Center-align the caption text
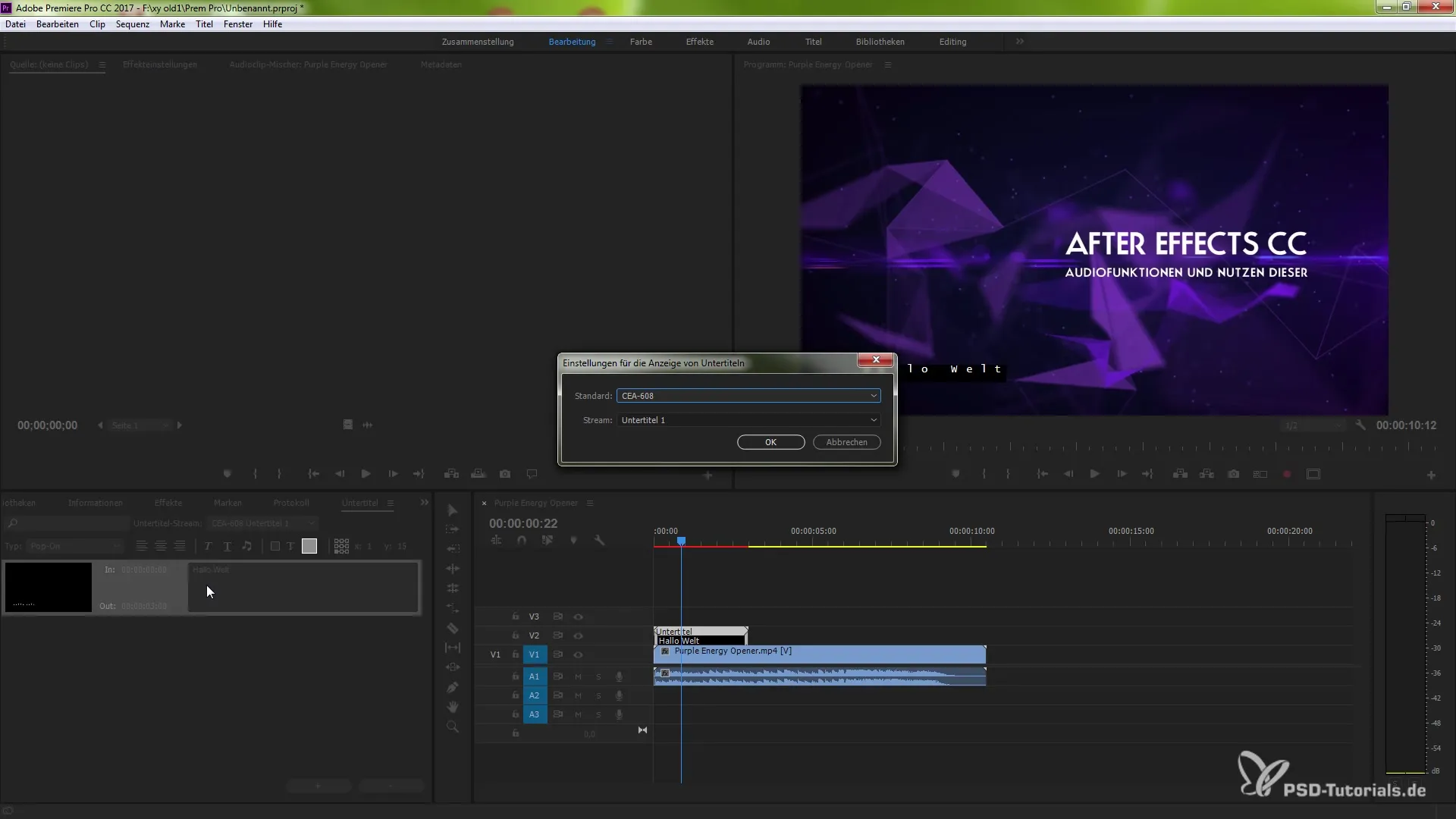1456x819 pixels. (x=161, y=546)
